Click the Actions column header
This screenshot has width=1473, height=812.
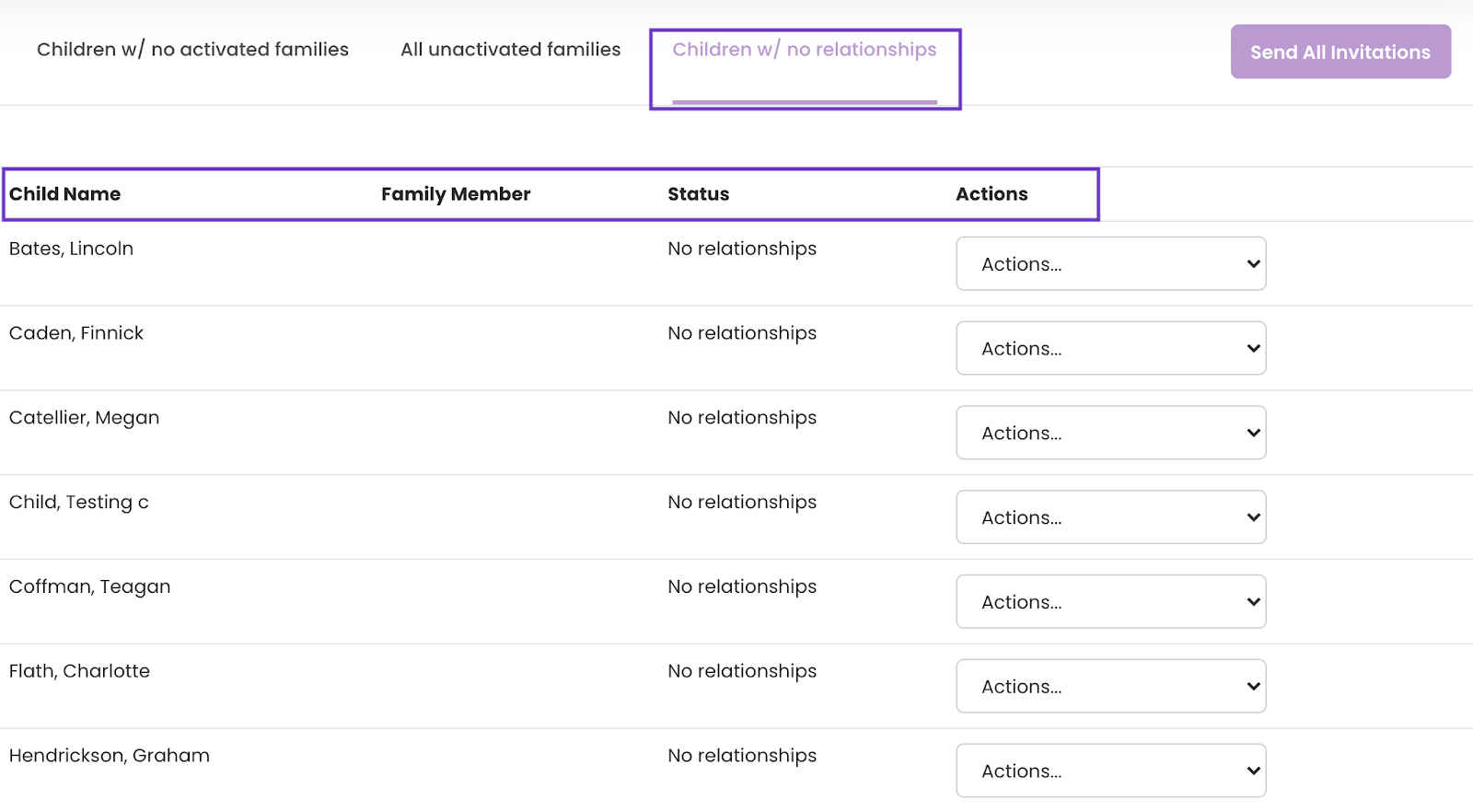pyautogui.click(x=992, y=194)
